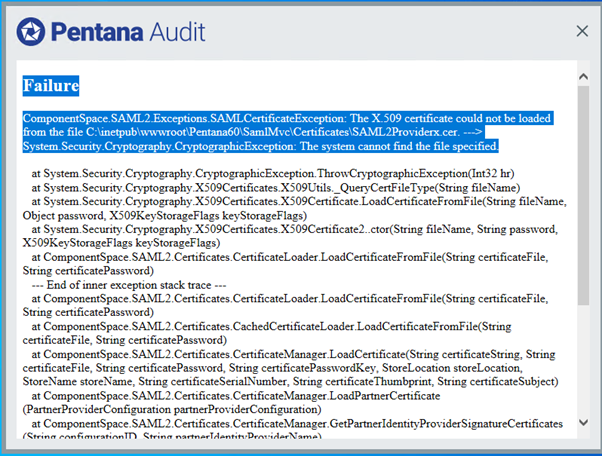The width and height of the screenshot is (602, 456).
Task: Click the GetPartnerIdentityProviderSignatureCertificates stack line
Action: (297, 423)
